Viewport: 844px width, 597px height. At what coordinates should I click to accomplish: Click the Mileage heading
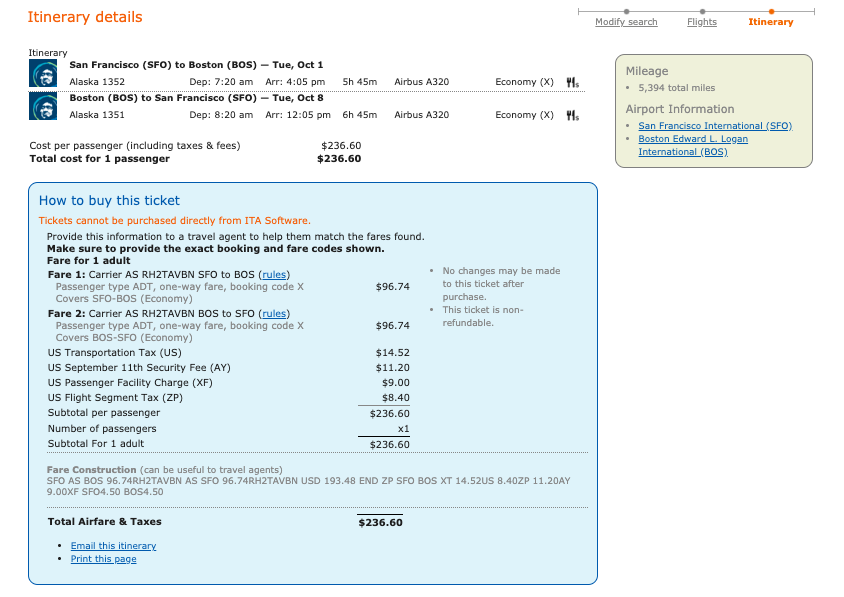[647, 72]
